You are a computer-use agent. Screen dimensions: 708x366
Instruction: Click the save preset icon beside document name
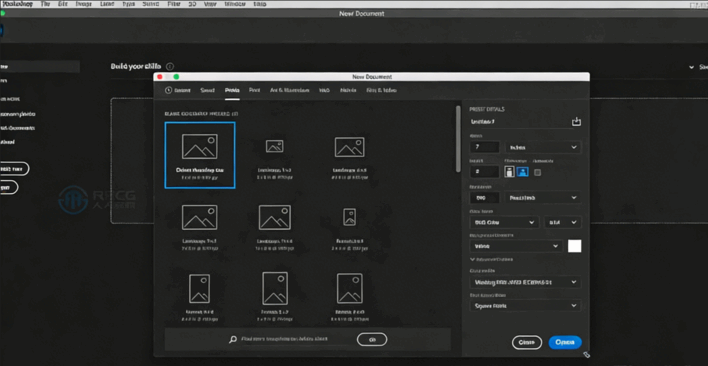(576, 122)
